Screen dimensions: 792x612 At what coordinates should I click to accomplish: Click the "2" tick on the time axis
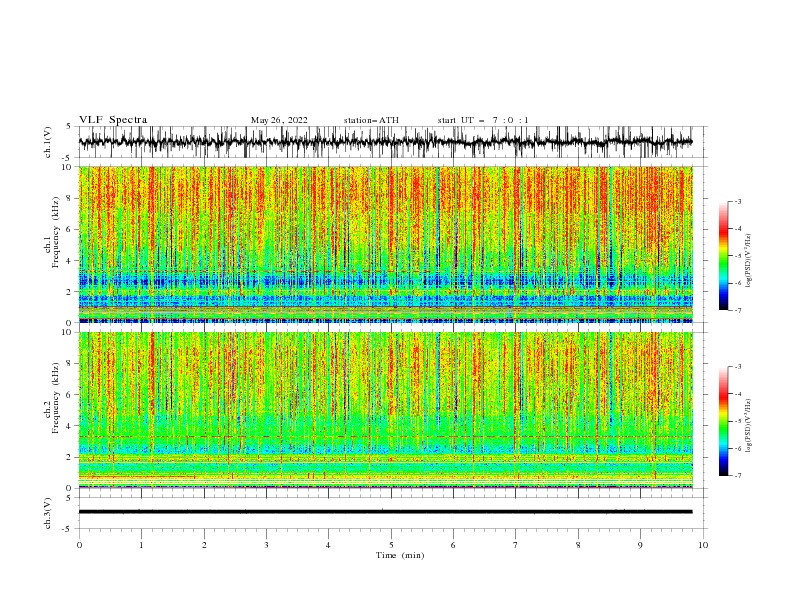pos(204,545)
